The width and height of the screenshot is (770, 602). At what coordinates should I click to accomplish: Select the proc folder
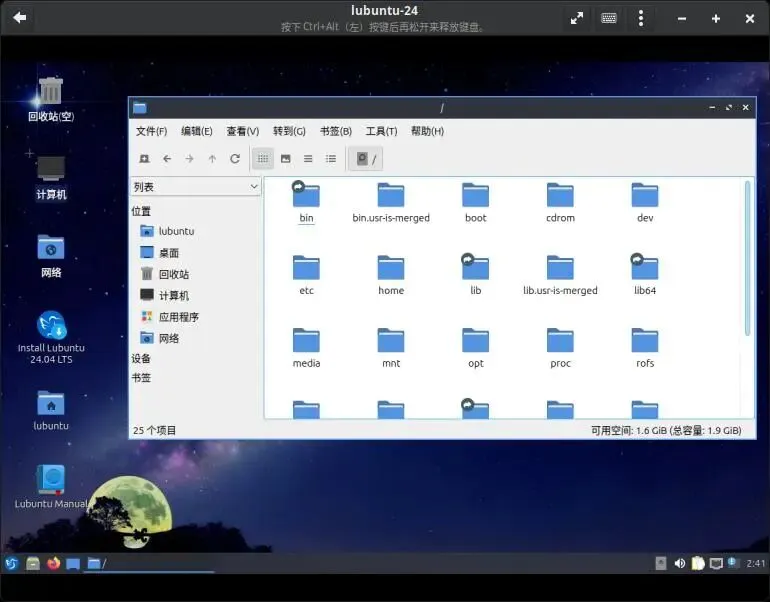[560, 348]
